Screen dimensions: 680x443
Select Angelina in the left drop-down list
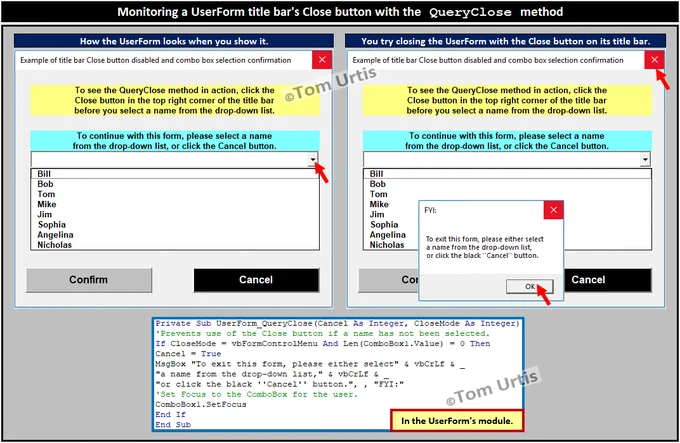point(175,235)
